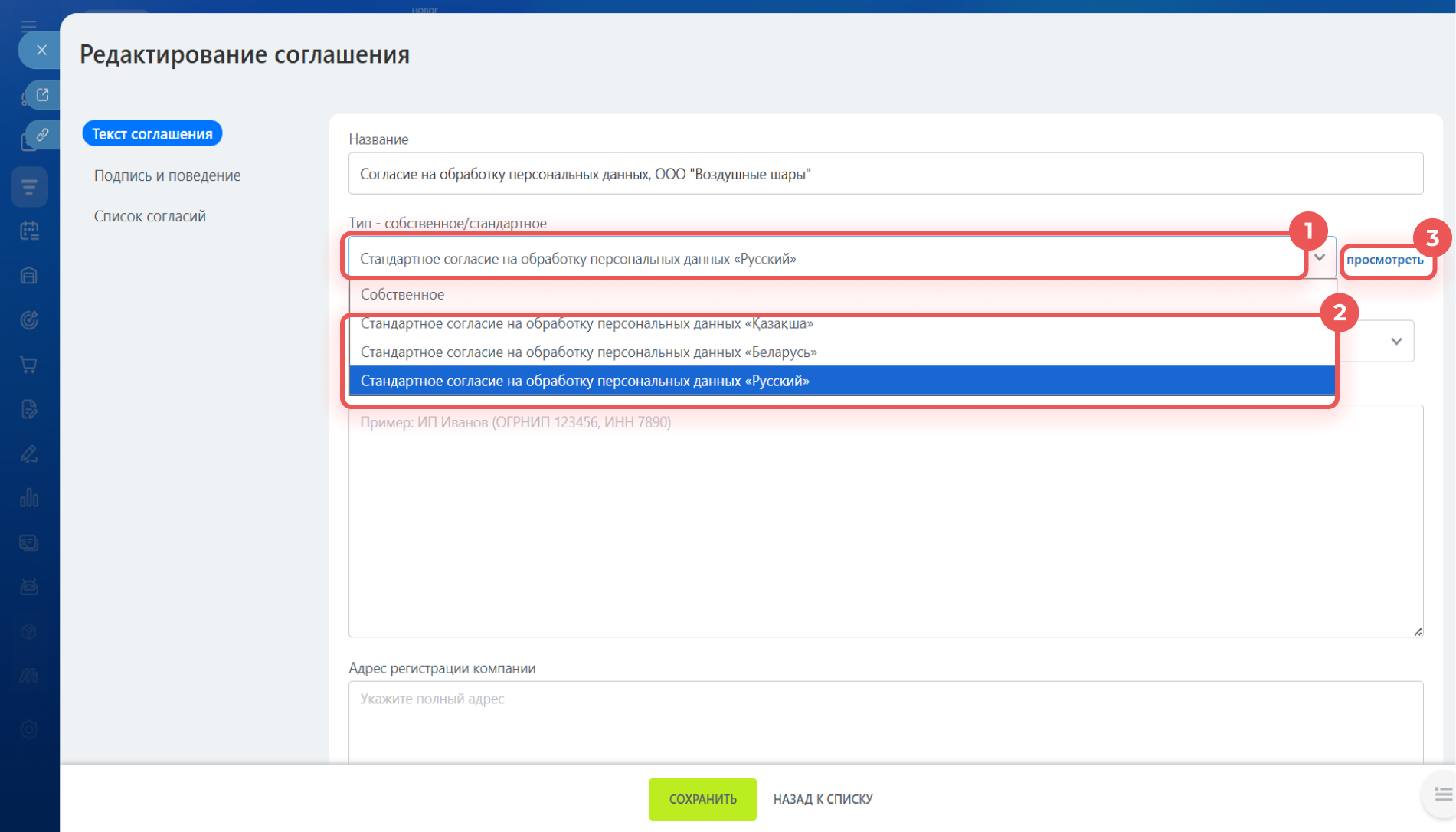Screen dimensions: 1456x832
Task: Expand the second dropdown chevron behind list
Action: (x=1396, y=342)
